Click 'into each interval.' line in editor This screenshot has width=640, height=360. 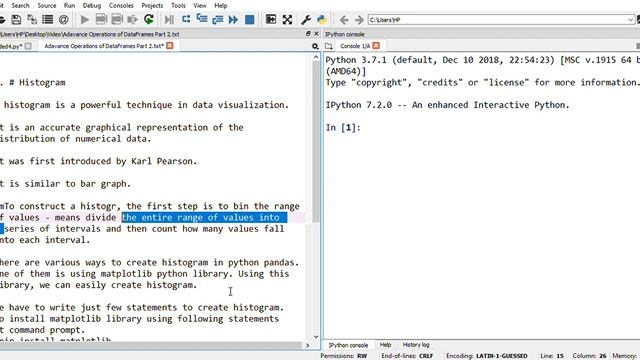(x=45, y=240)
